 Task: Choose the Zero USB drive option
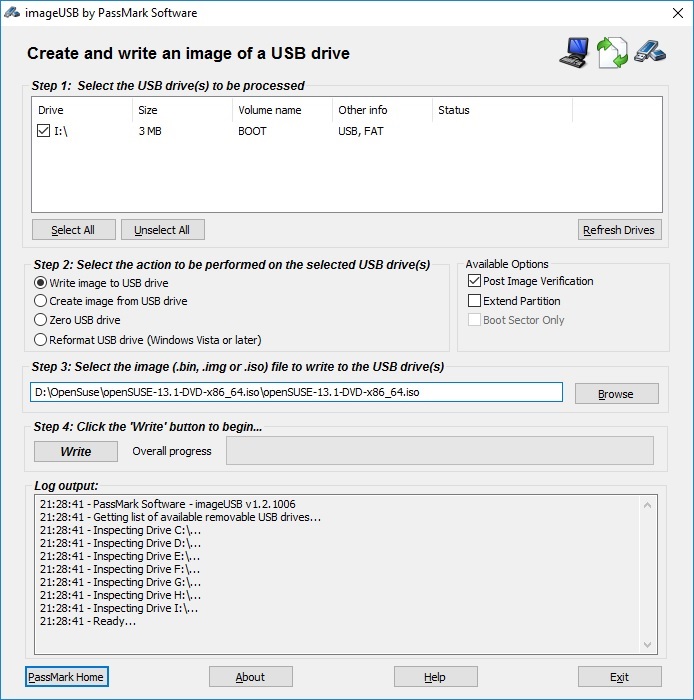41,320
